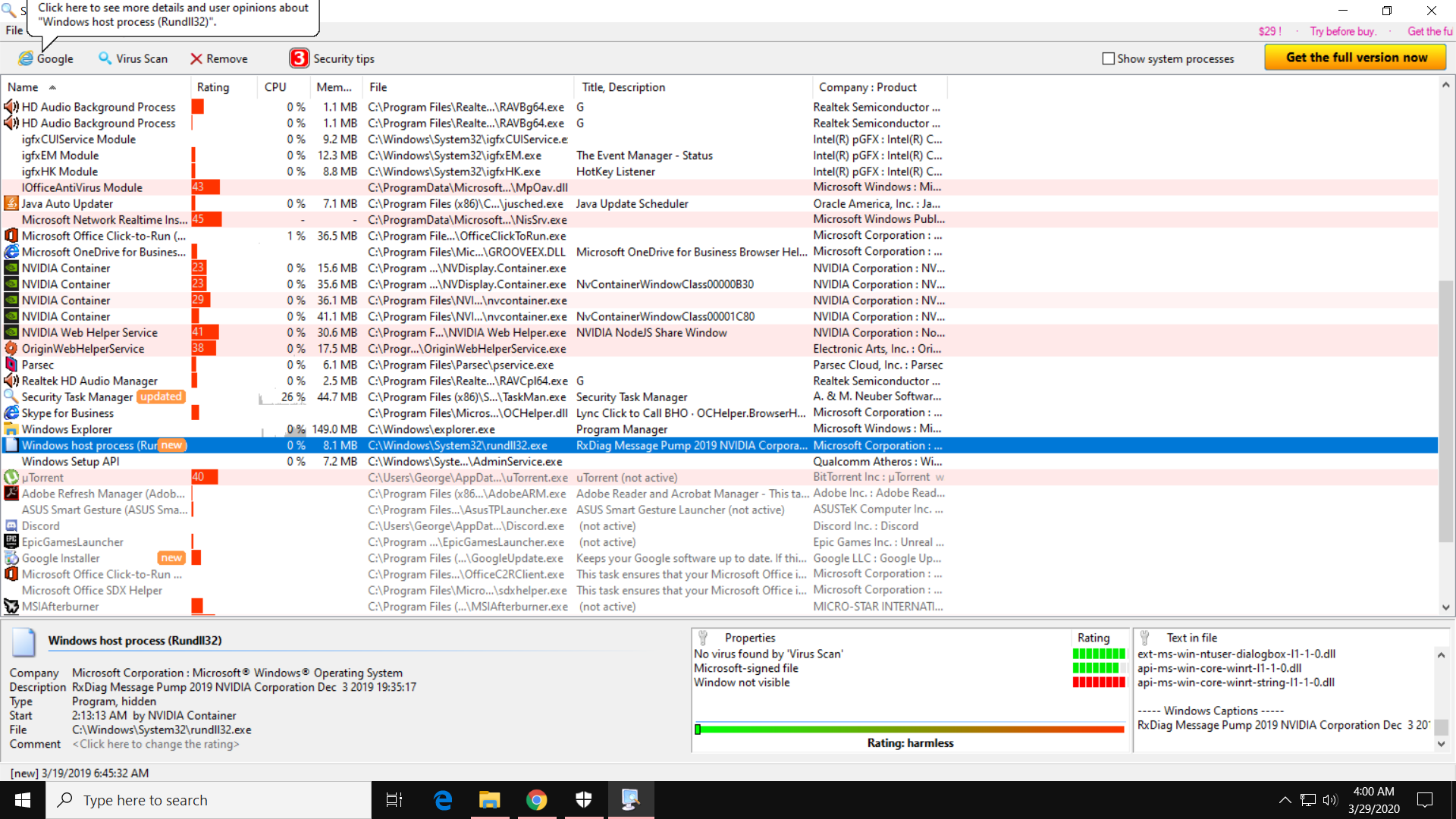Click the process list scroll down arrow
Screen dimensions: 1456x819
[x=1446, y=607]
